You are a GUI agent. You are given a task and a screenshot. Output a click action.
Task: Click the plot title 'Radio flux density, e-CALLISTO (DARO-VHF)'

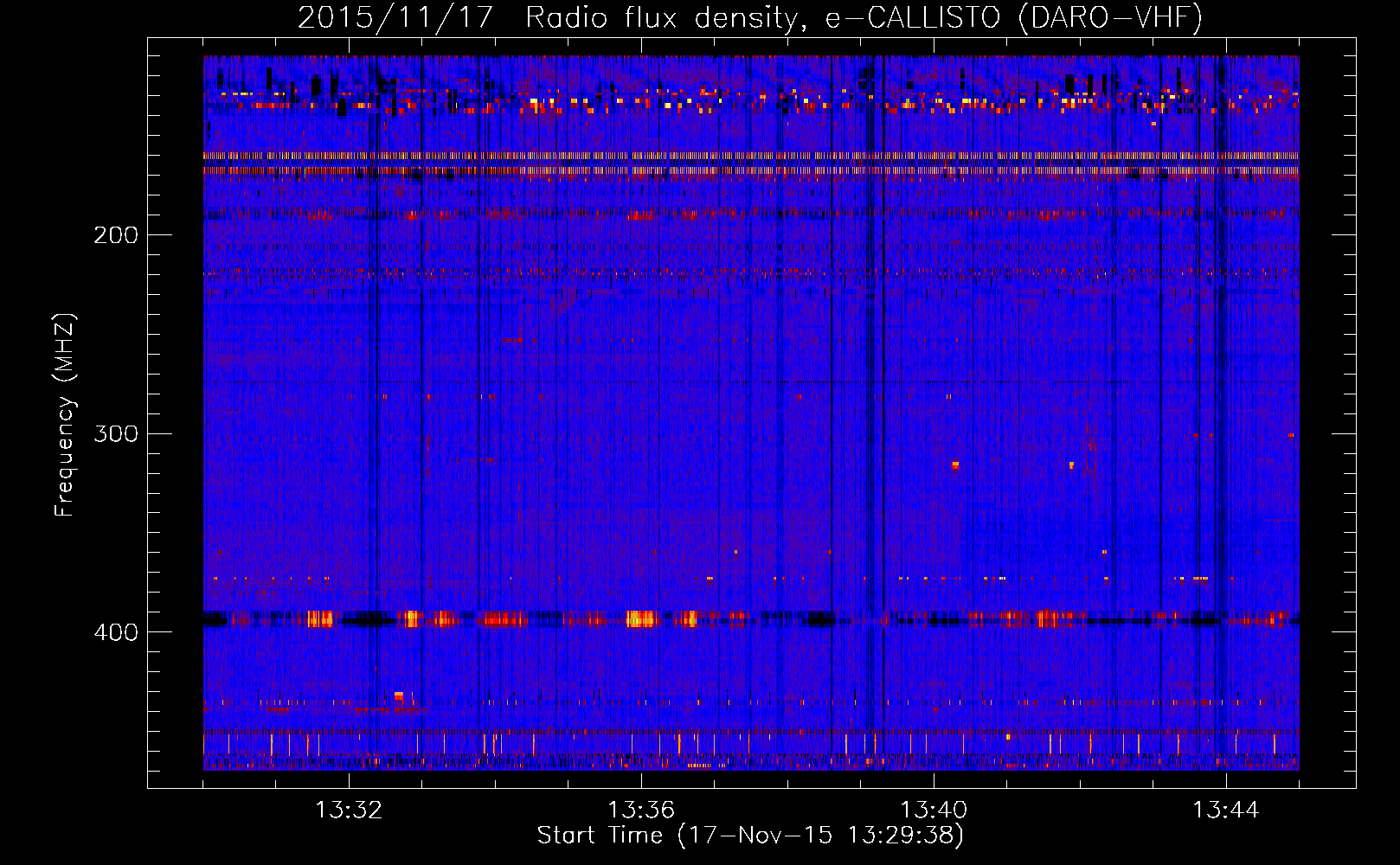864,17
